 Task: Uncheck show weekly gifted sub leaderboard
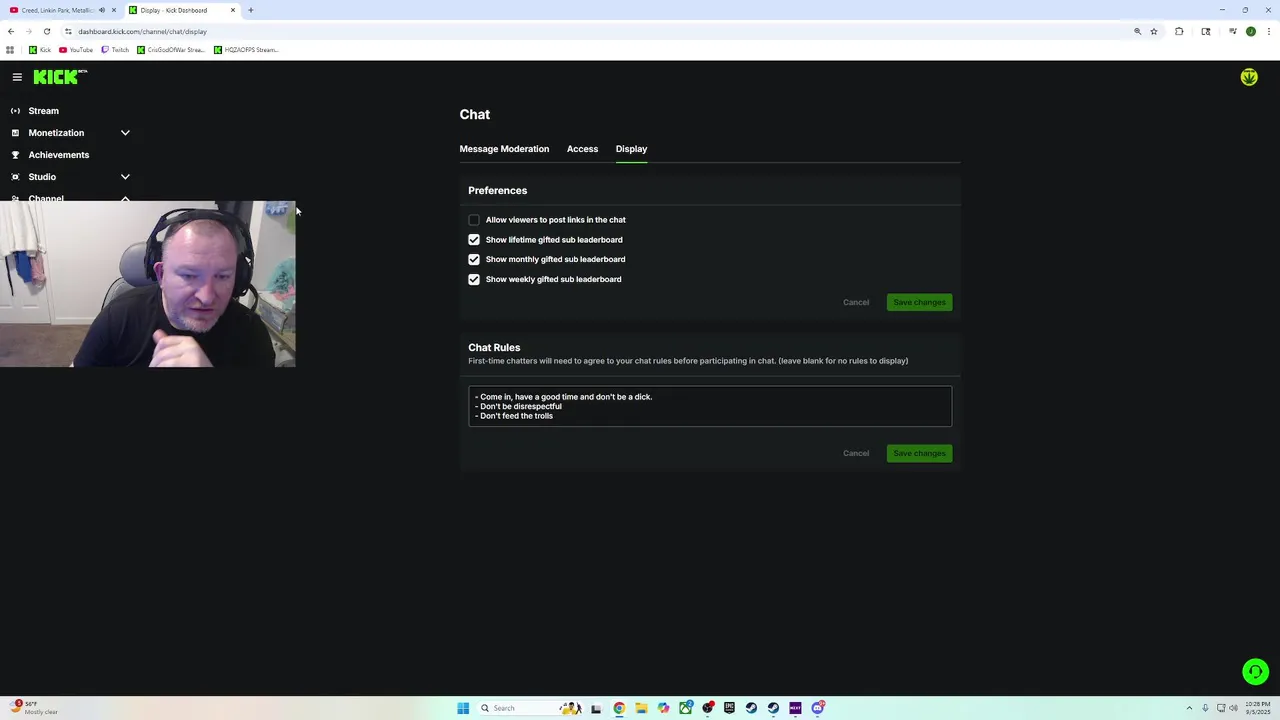[474, 279]
